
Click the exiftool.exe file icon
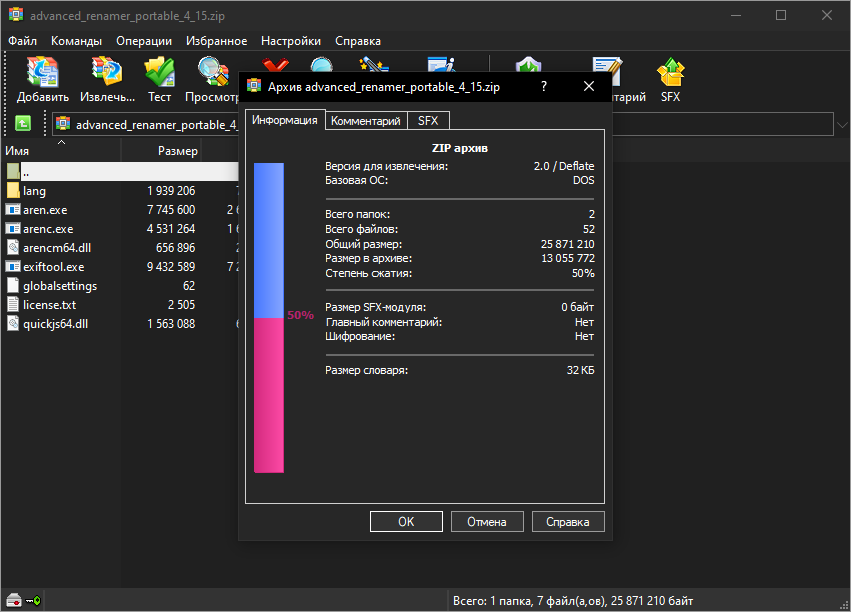pos(13,266)
